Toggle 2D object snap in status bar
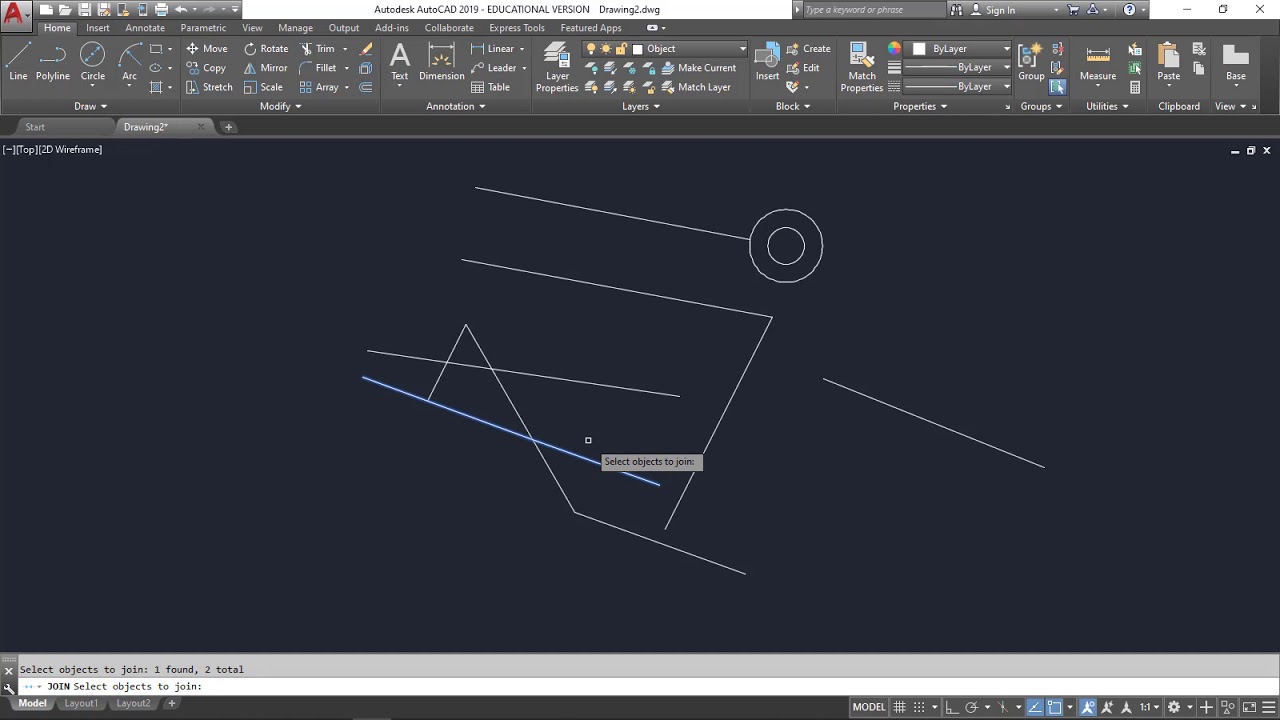The image size is (1280, 720). tap(1055, 707)
